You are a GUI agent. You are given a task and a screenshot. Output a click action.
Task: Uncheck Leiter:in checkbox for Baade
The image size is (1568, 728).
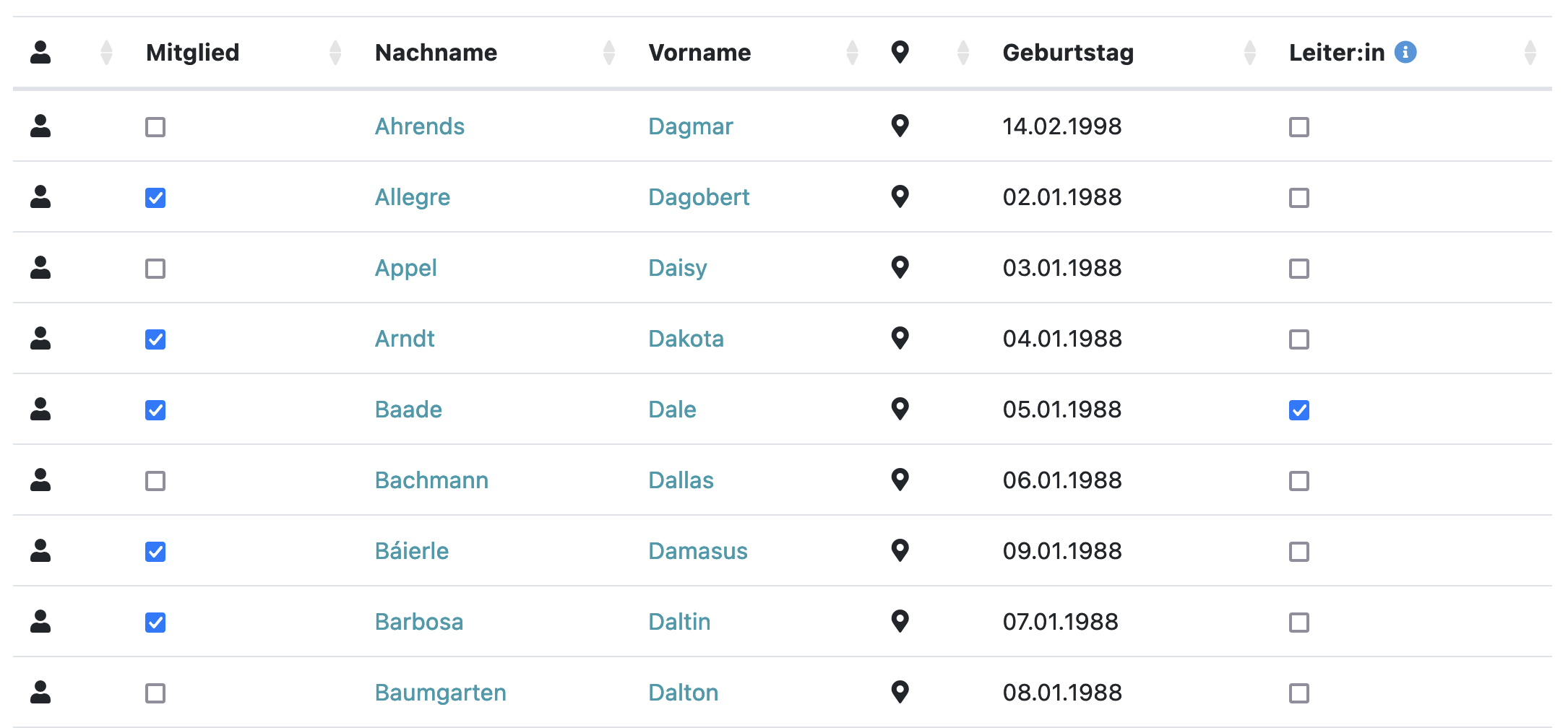(x=1298, y=410)
